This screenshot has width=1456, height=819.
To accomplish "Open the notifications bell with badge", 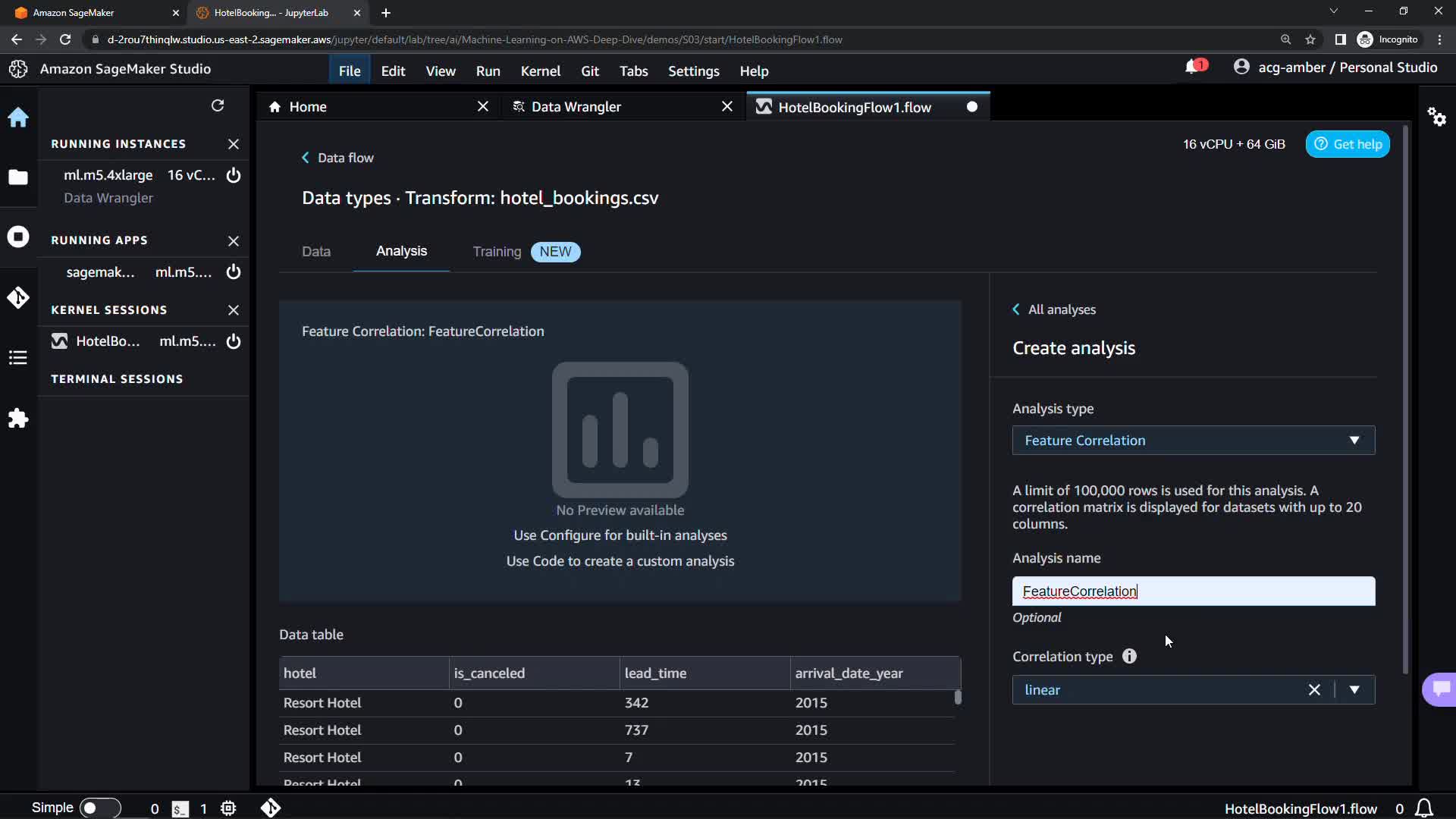I will point(1192,67).
